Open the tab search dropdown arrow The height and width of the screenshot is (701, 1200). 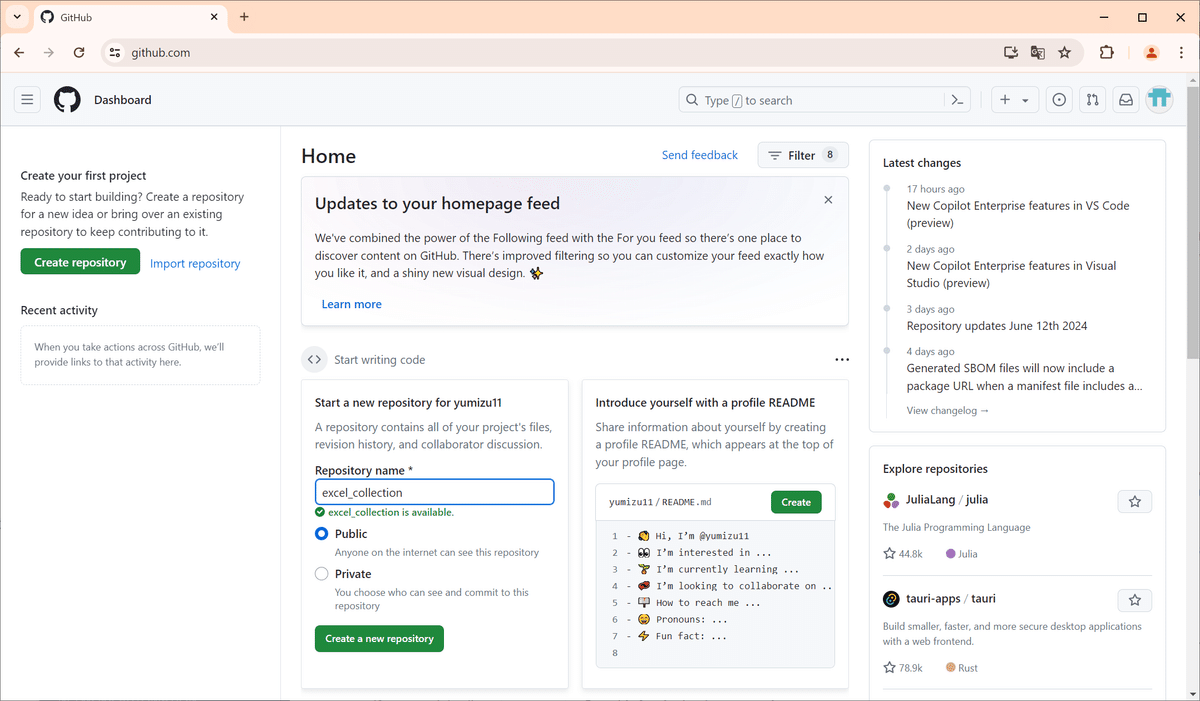click(x=17, y=17)
